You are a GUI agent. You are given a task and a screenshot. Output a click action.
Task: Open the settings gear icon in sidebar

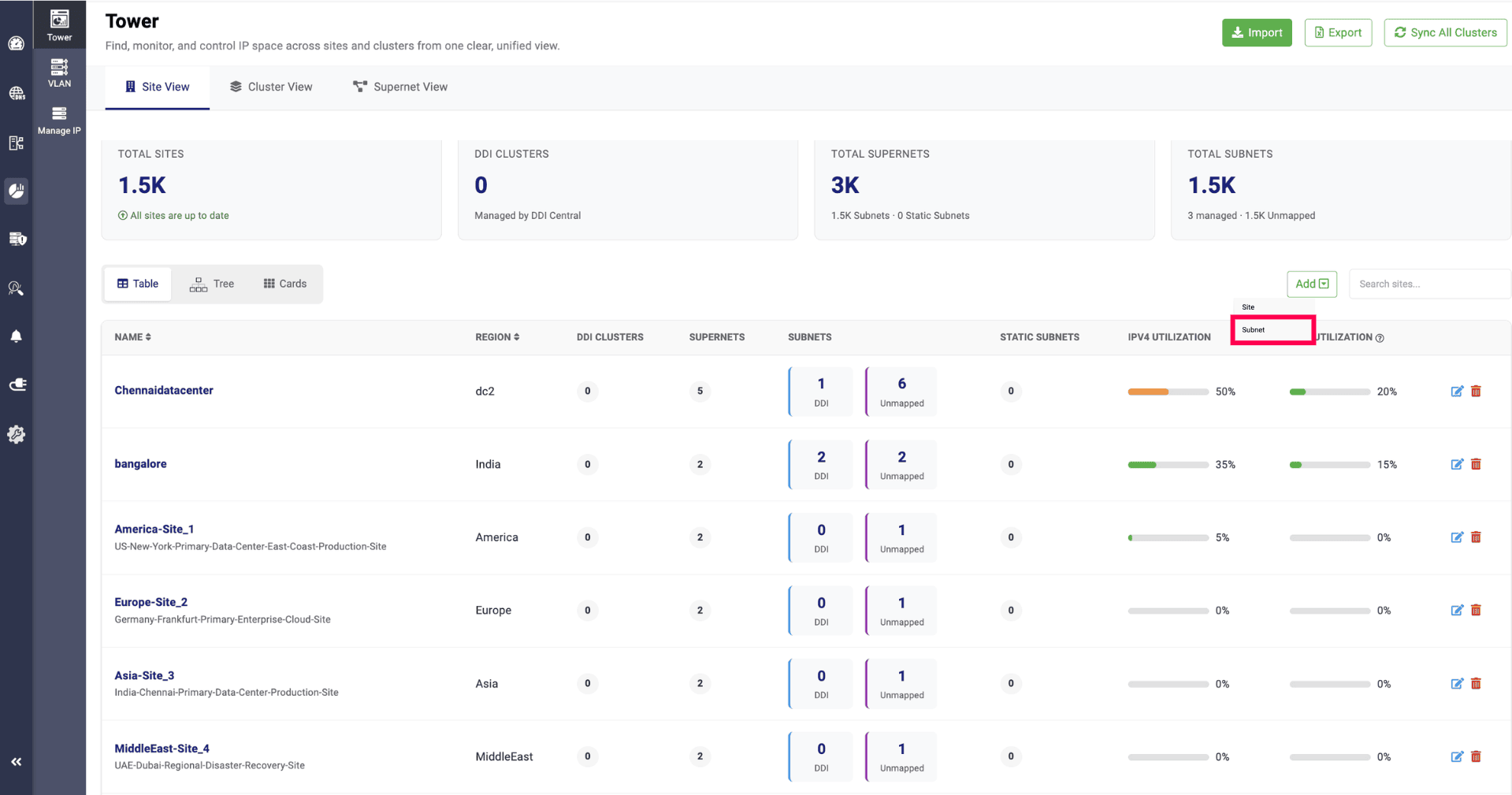16,434
